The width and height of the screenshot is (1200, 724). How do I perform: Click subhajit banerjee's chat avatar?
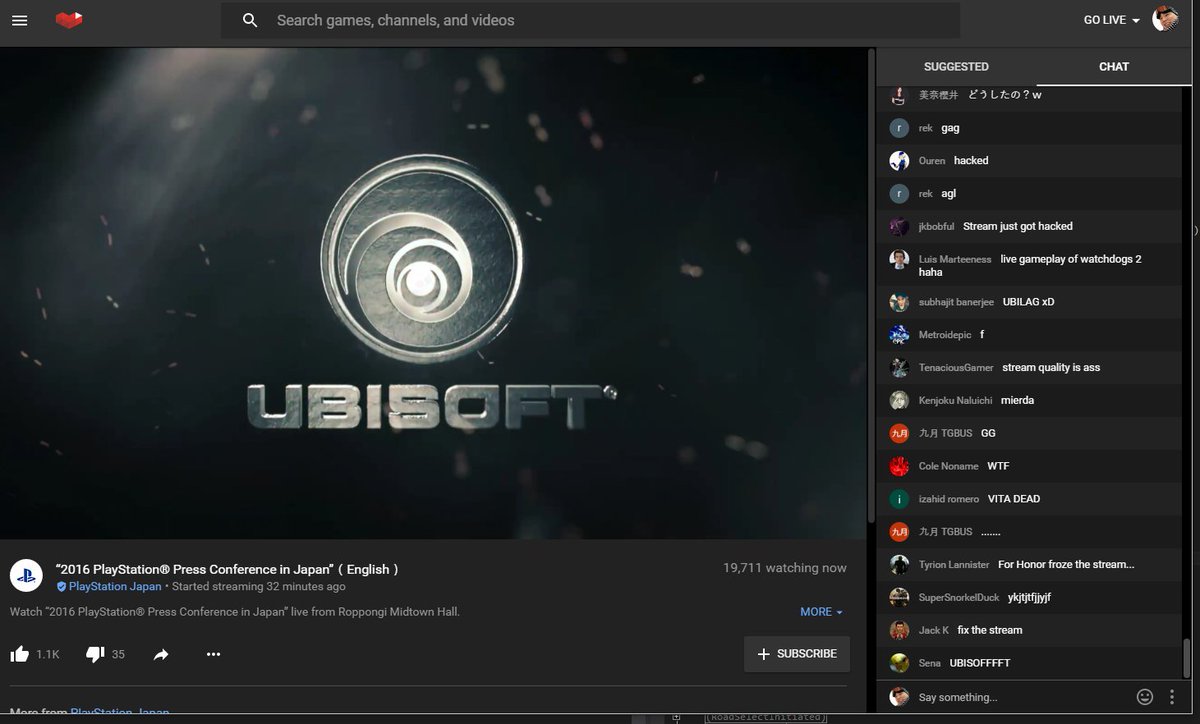tap(899, 302)
